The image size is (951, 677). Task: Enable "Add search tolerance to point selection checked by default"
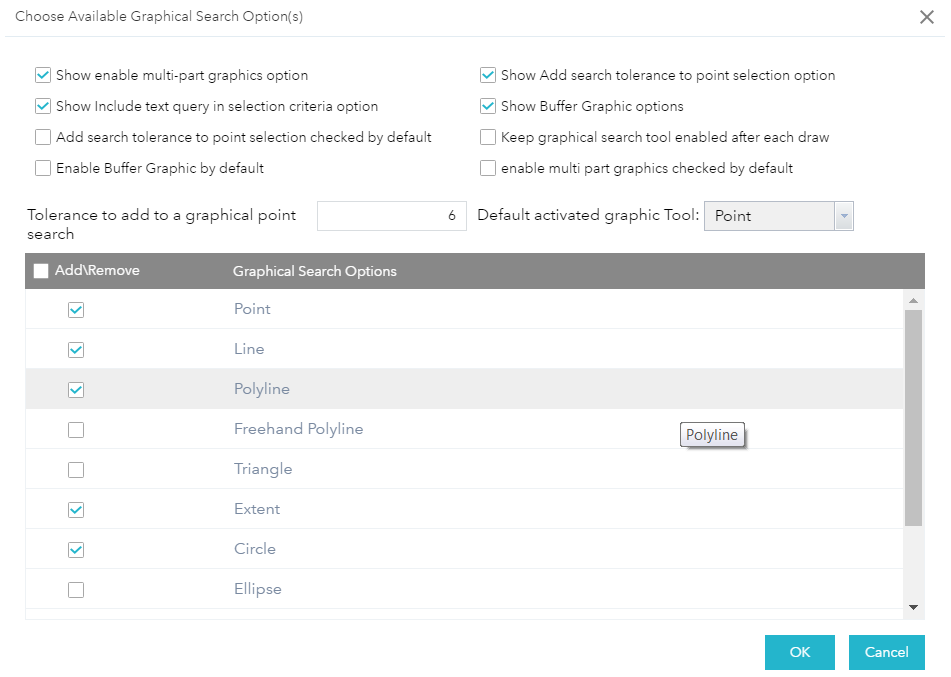click(x=43, y=136)
